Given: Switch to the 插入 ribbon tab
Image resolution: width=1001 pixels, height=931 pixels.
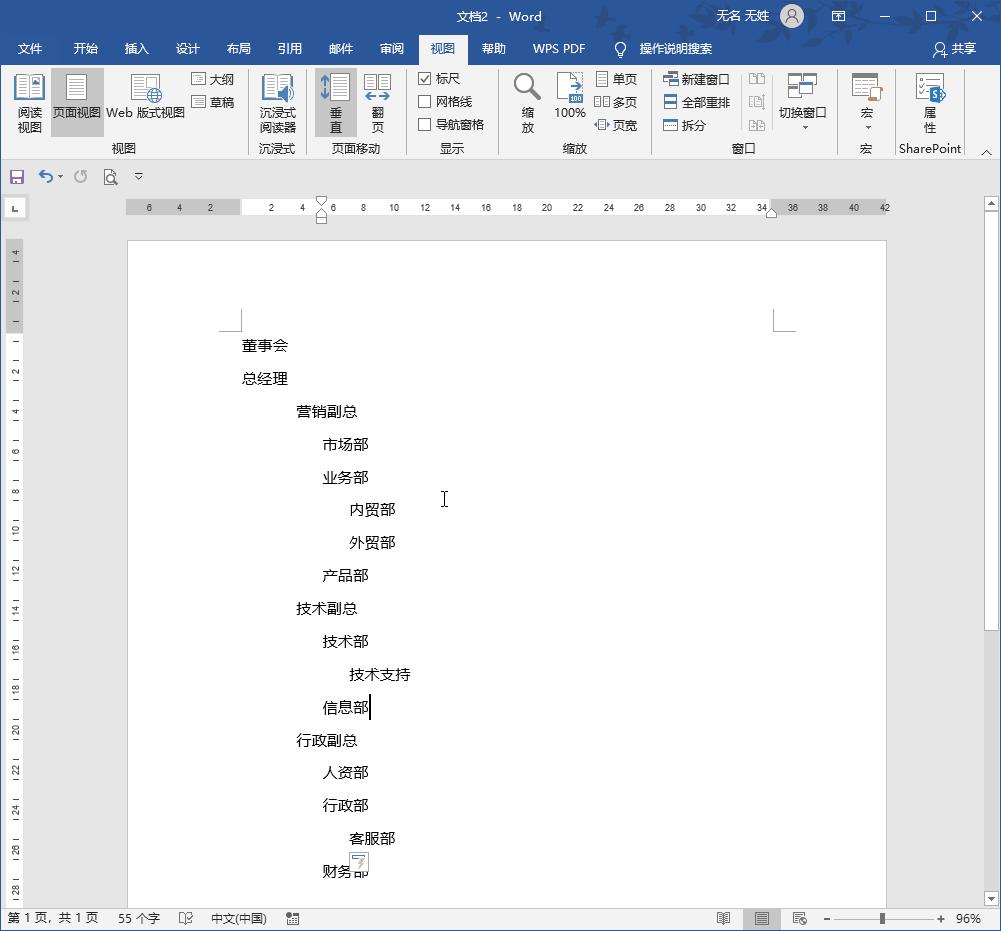Looking at the screenshot, I should tap(136, 48).
